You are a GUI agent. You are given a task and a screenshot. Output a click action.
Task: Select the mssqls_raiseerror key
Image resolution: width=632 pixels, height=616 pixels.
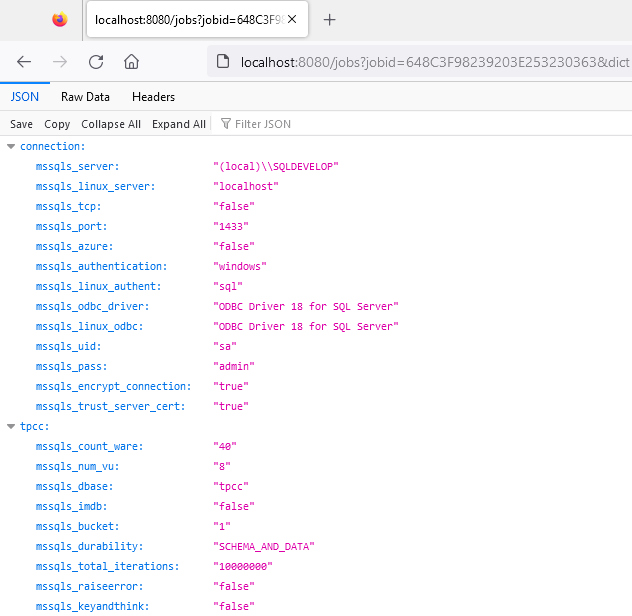pos(89,586)
